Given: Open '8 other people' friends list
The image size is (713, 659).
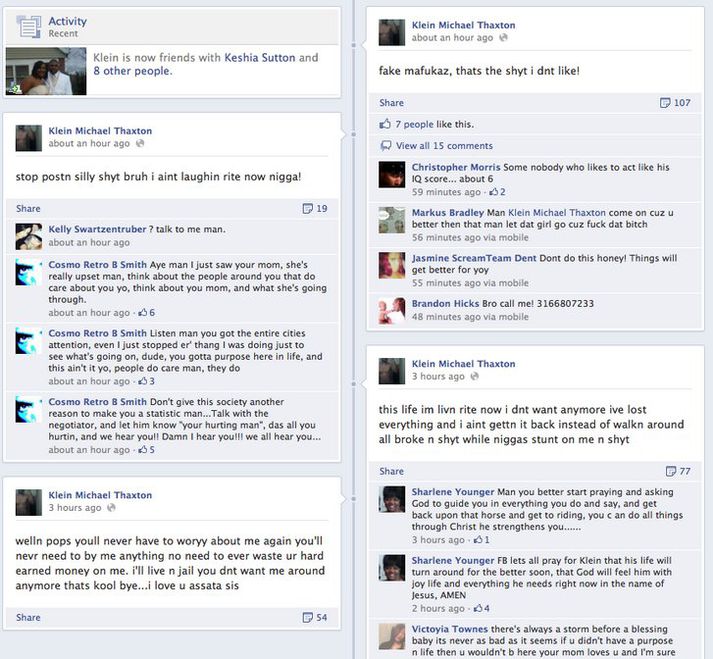Looking at the screenshot, I should [x=132, y=71].
